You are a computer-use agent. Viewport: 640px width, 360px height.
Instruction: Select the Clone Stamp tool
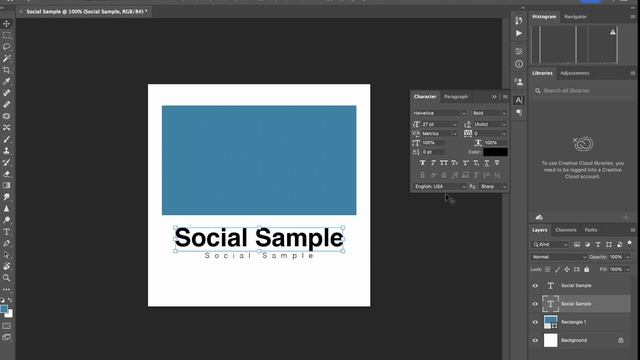coord(7,151)
